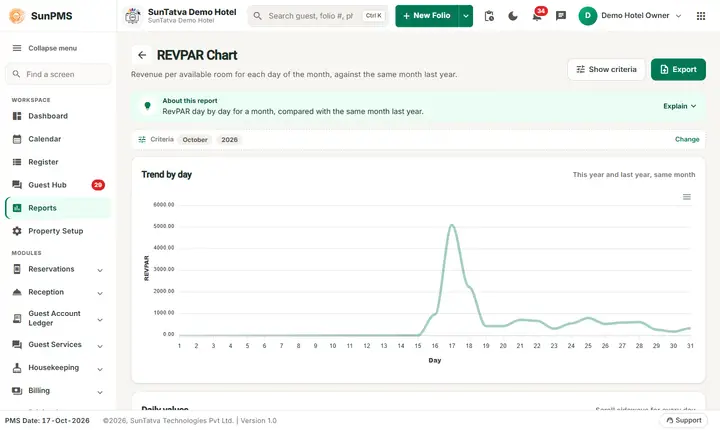Click the Guest Hub chat icon

pyautogui.click(x=17, y=185)
